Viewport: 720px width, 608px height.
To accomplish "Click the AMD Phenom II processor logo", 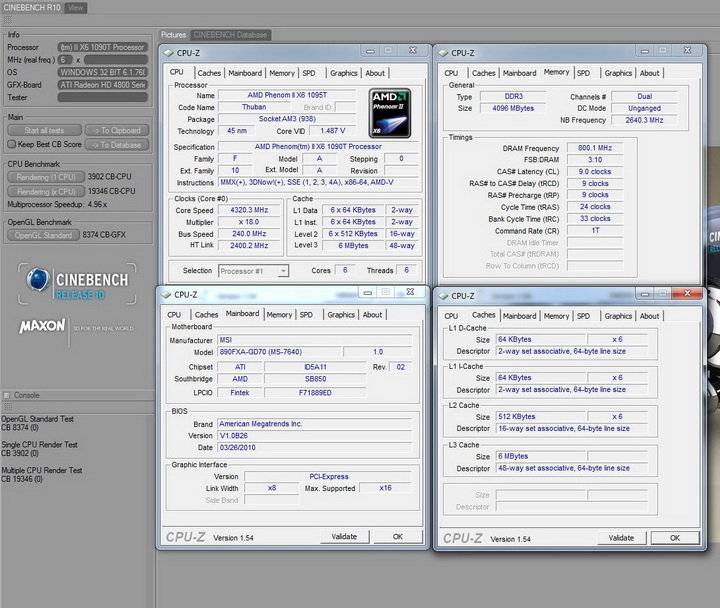I will point(390,112).
